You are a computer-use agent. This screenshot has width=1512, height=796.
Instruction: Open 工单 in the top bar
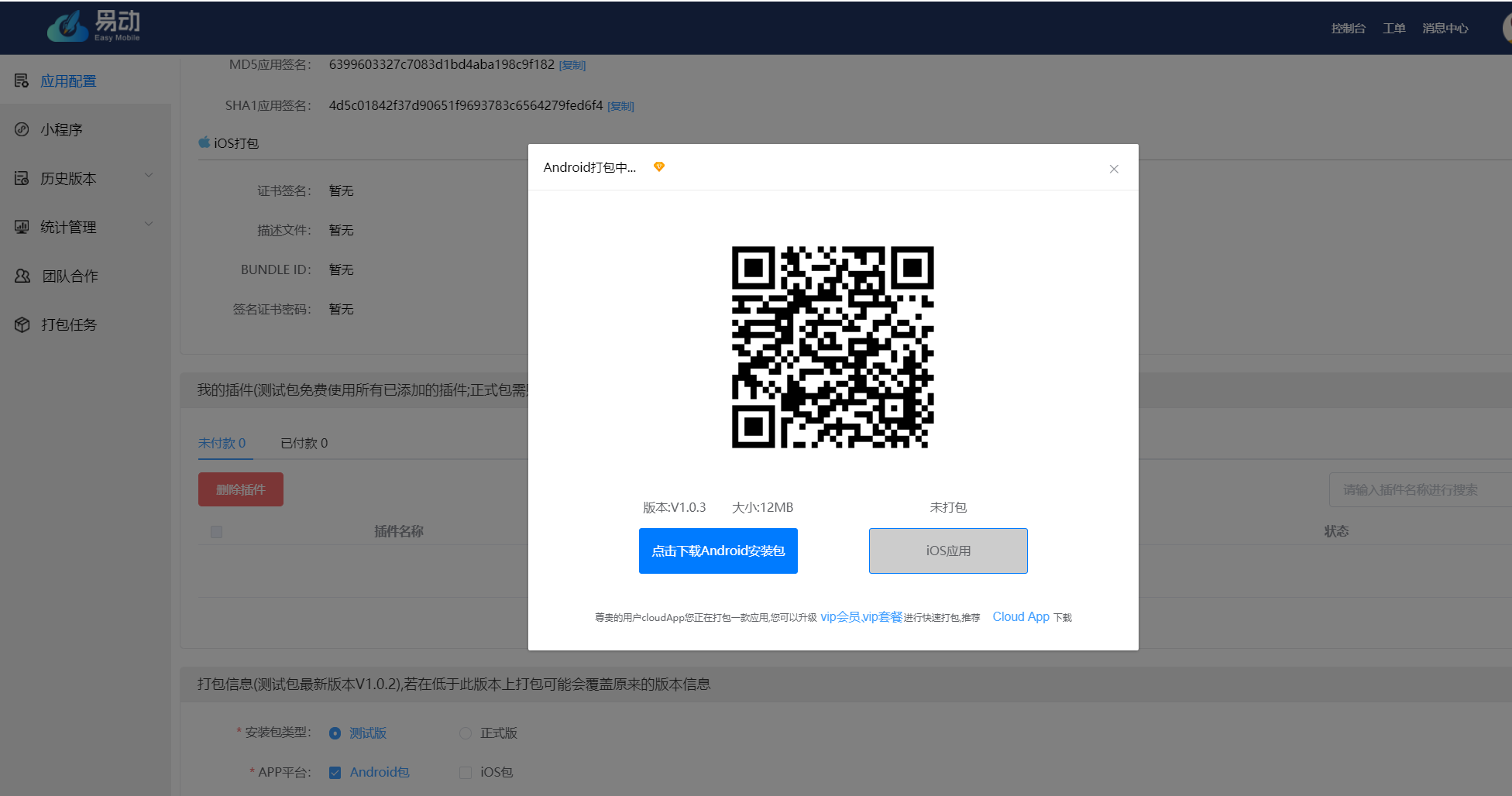click(x=1394, y=29)
